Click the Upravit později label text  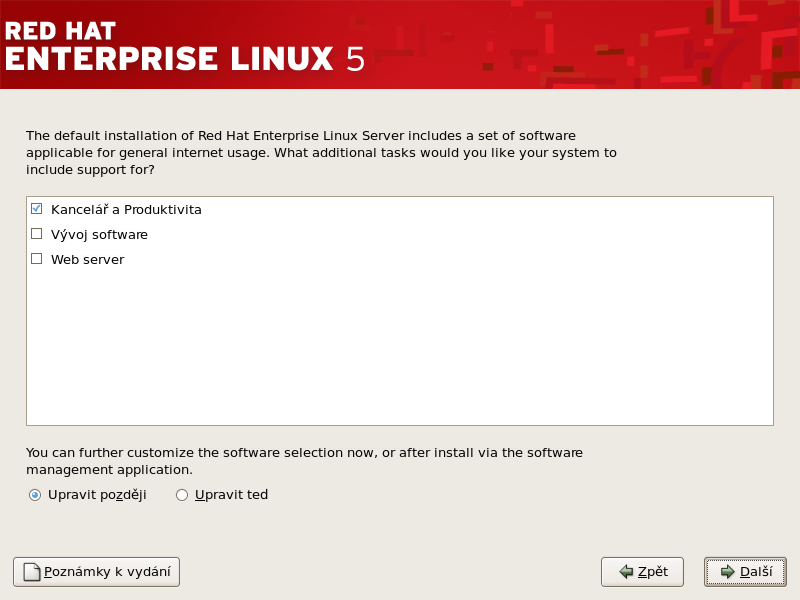(x=97, y=495)
